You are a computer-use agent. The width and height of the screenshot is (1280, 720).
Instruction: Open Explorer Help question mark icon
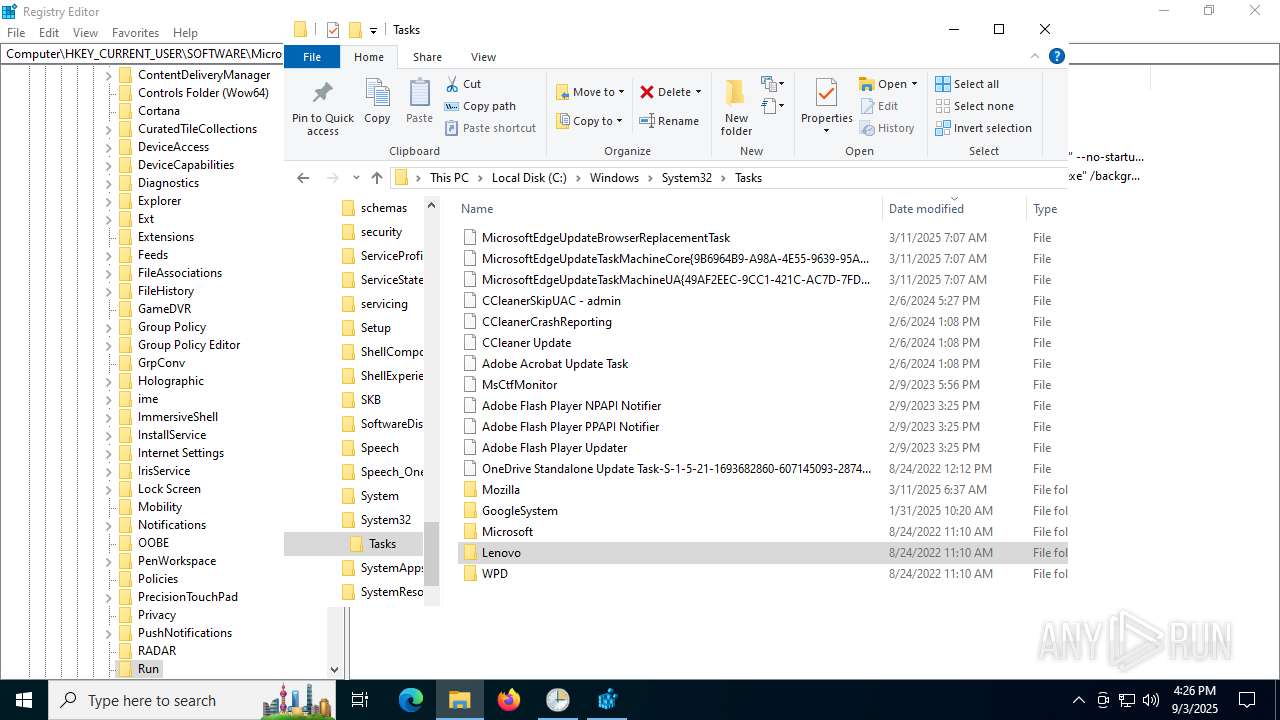1056,57
